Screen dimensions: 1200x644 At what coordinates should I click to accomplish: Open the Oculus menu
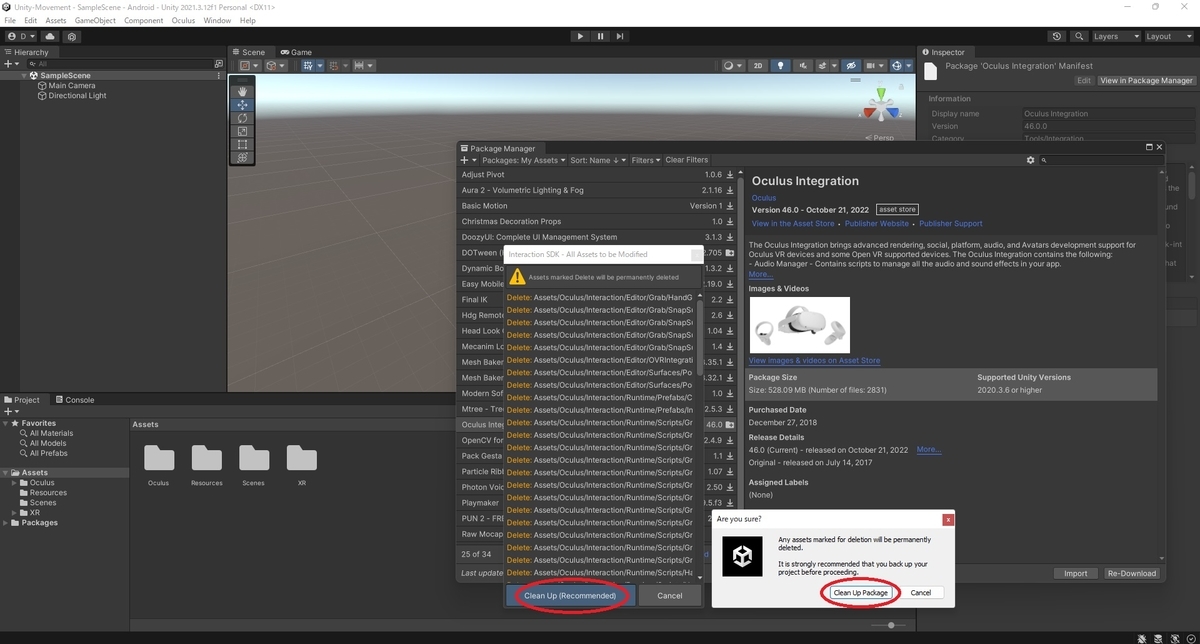pos(183,20)
